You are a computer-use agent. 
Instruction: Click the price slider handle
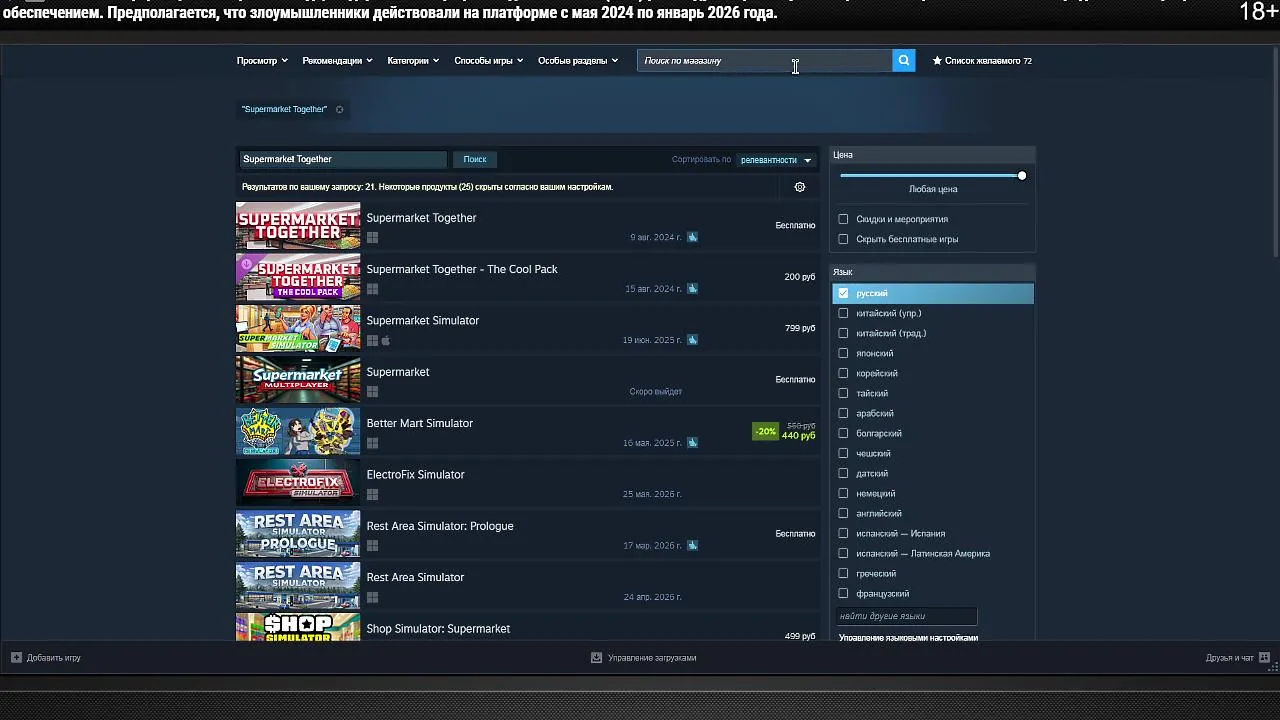click(x=1021, y=176)
